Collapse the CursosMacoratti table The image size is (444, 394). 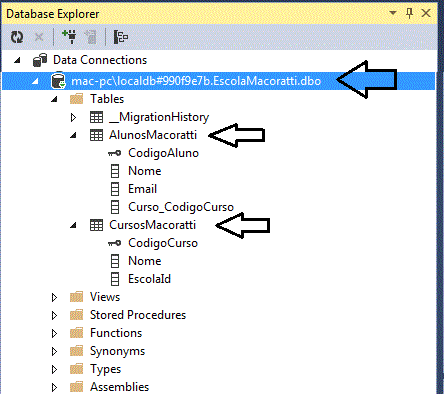point(73,225)
